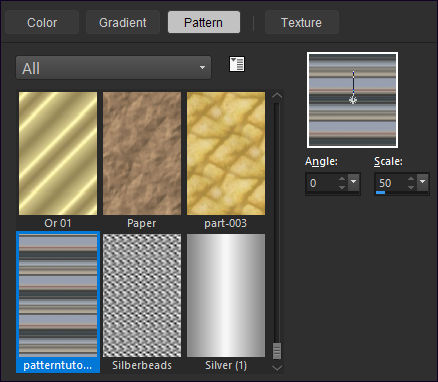Viewport: 438px width, 382px height.
Task: Click the Paper label text
Action: tap(142, 223)
